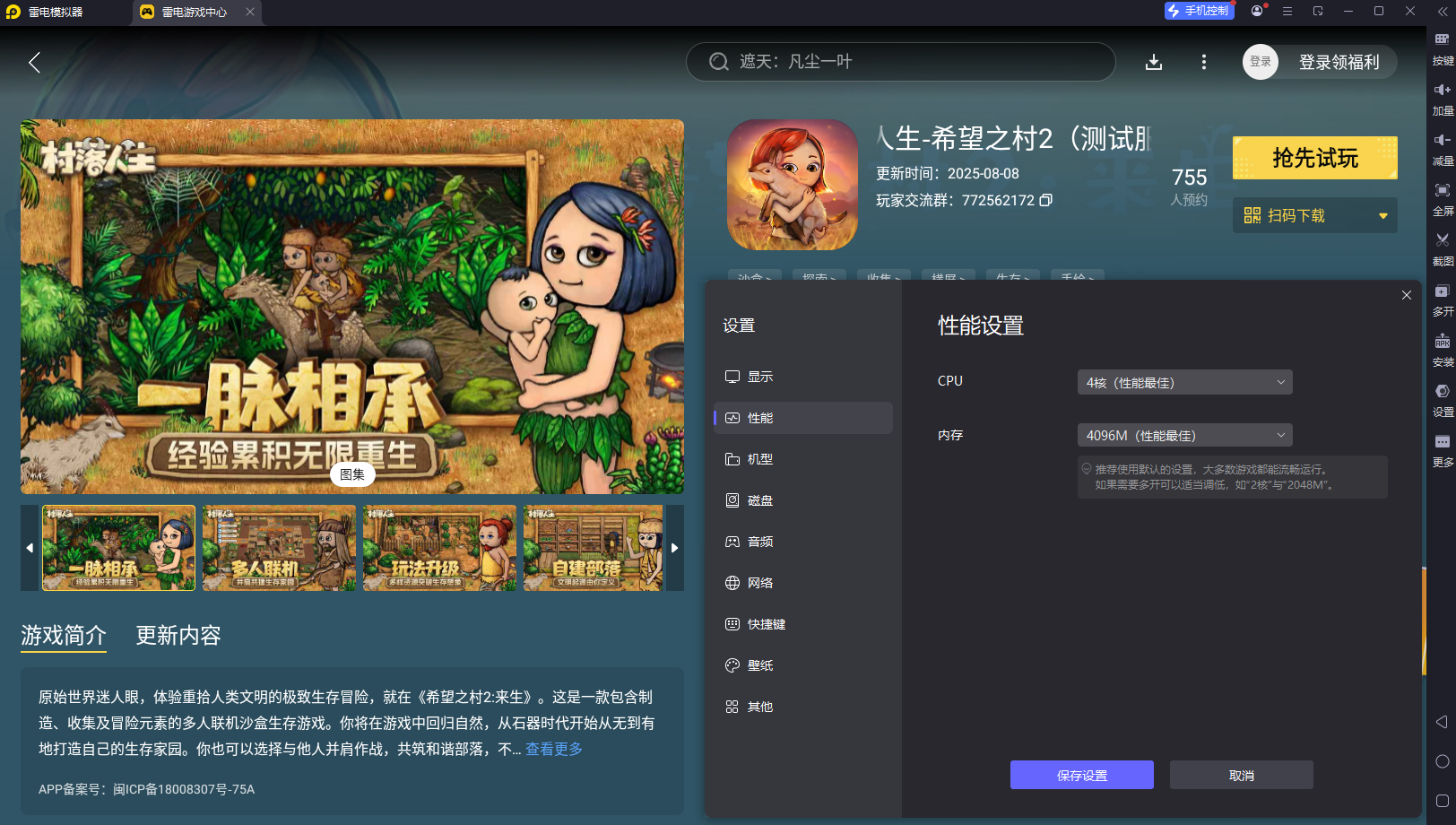The image size is (1456, 825).
Task: Close the 雷电游戏中心 tab
Action: [x=250, y=12]
